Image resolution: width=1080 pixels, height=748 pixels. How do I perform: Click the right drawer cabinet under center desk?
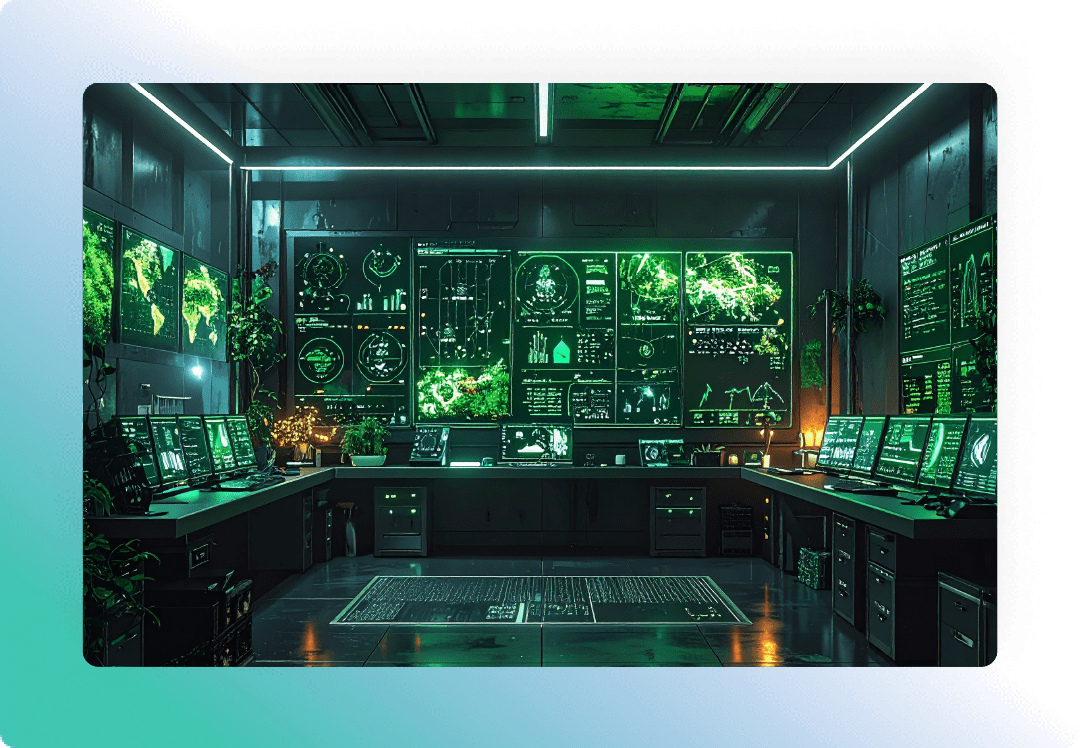pyautogui.click(x=677, y=520)
